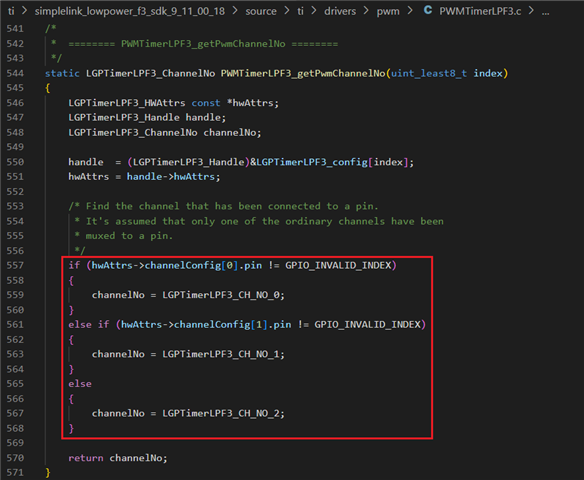Select the 'source' breadcrumb segment
Image resolution: width=584 pixels, height=480 pixels.
pyautogui.click(x=261, y=11)
